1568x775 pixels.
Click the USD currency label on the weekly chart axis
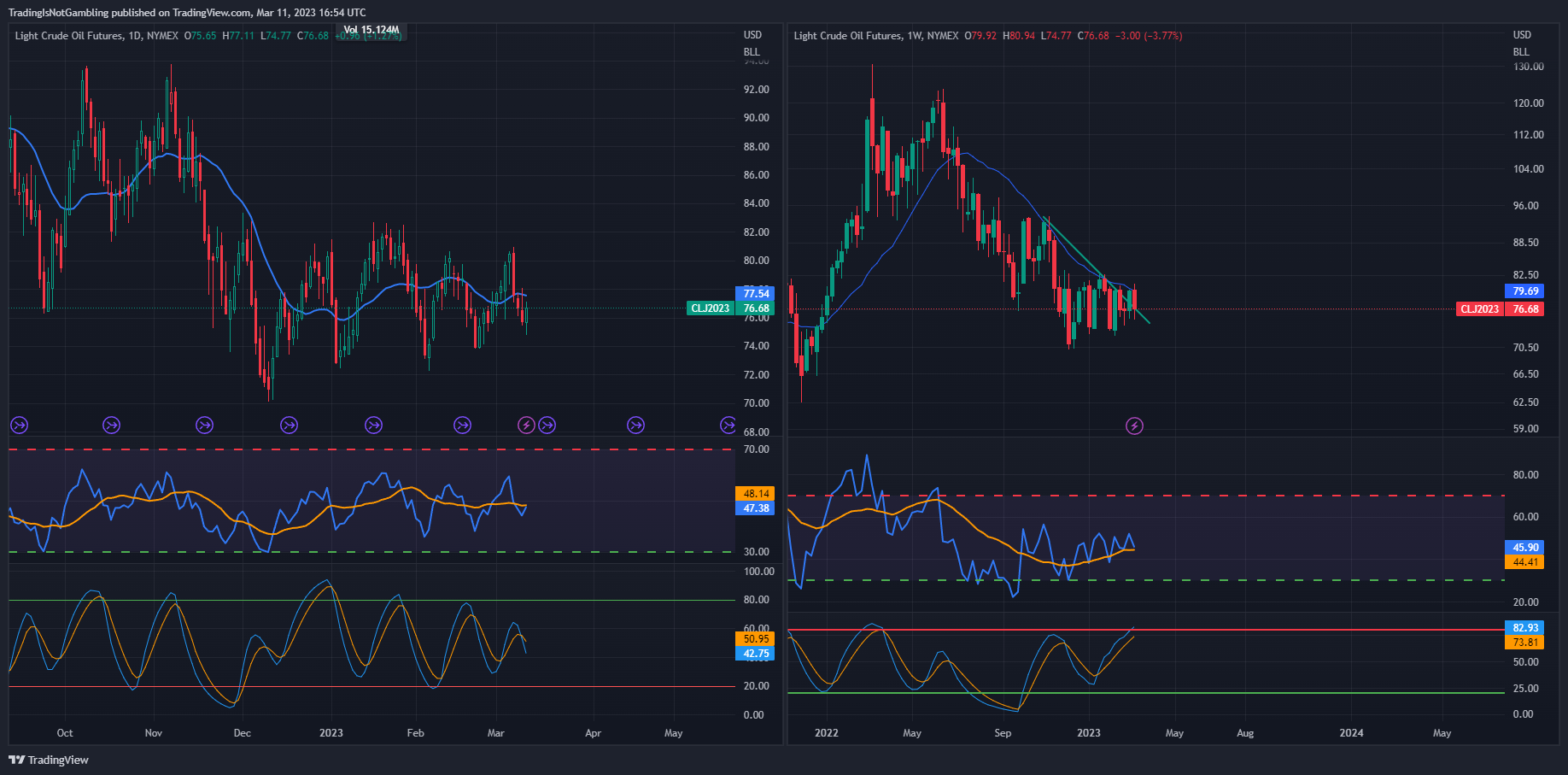pos(1522,35)
